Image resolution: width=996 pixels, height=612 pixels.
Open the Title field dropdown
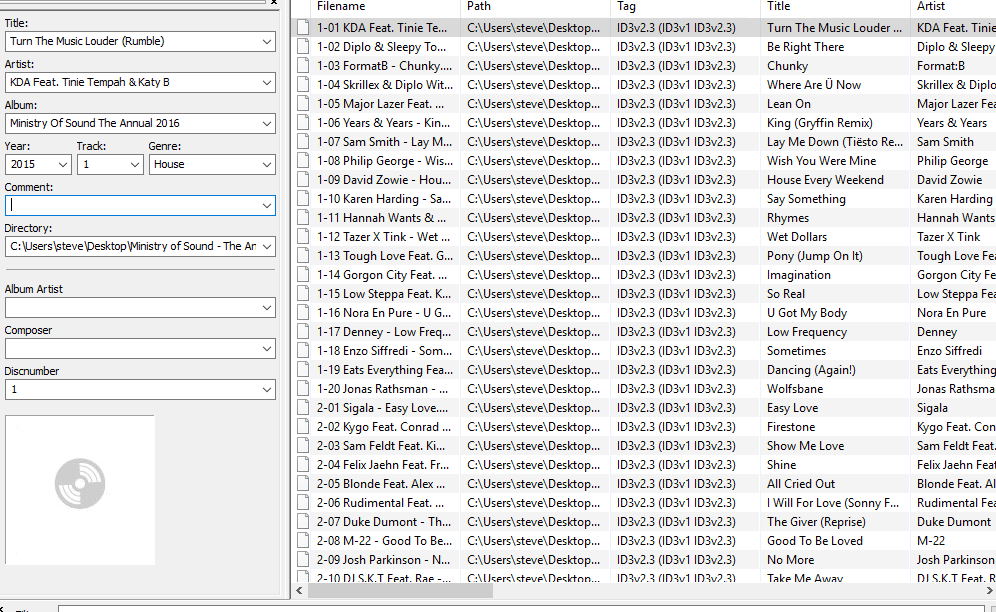(x=267, y=41)
